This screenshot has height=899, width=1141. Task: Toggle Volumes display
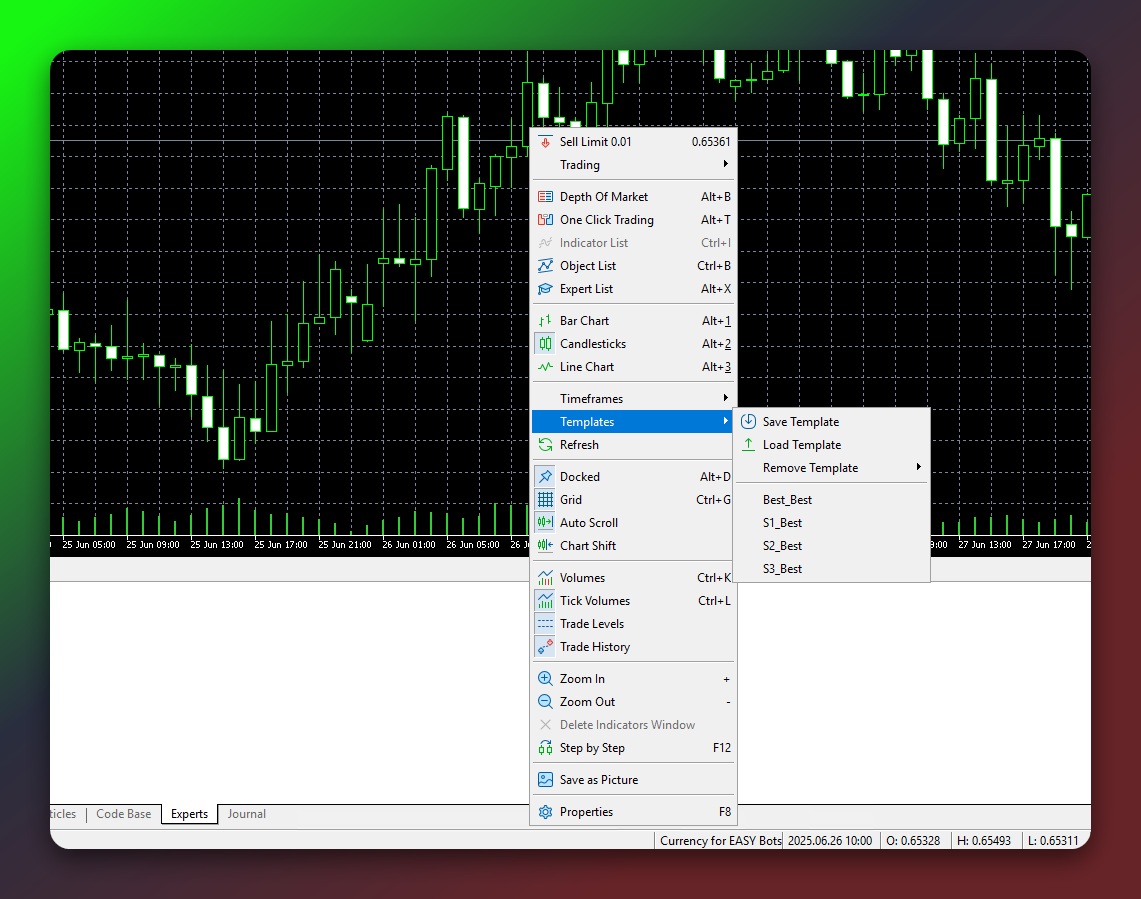tap(632, 578)
